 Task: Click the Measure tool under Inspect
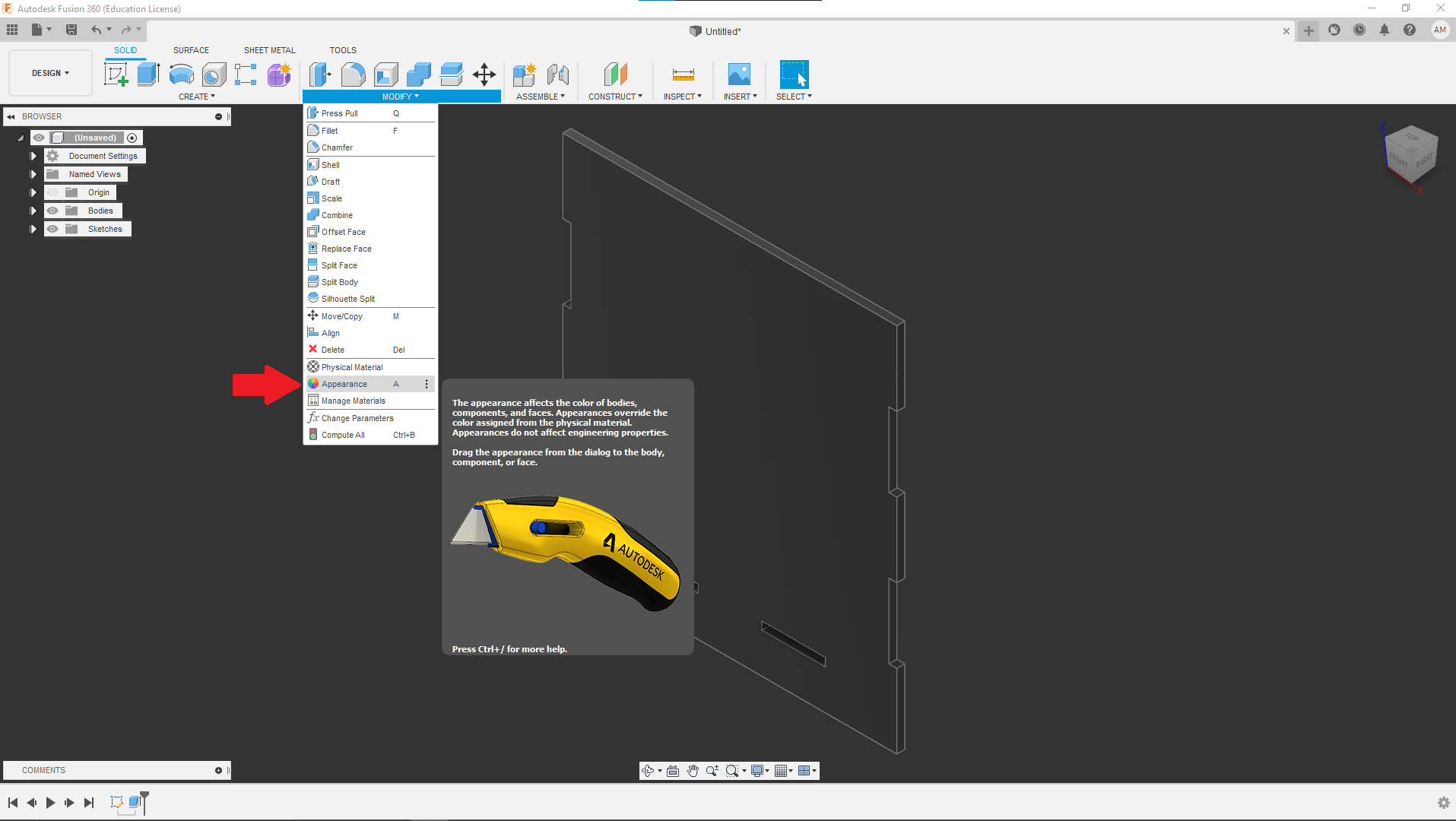click(x=683, y=74)
